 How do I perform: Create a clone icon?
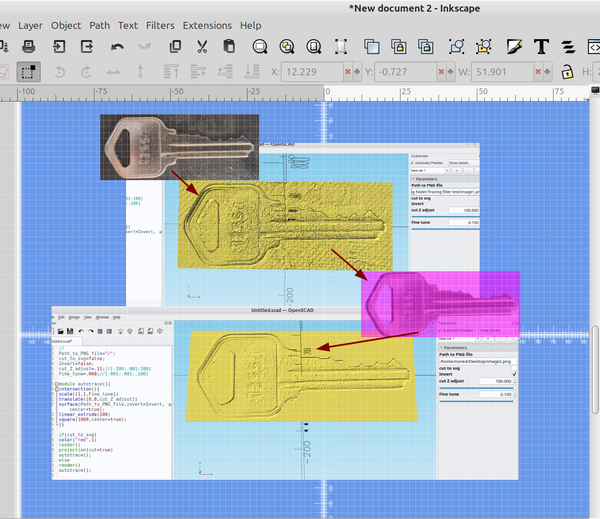point(399,47)
